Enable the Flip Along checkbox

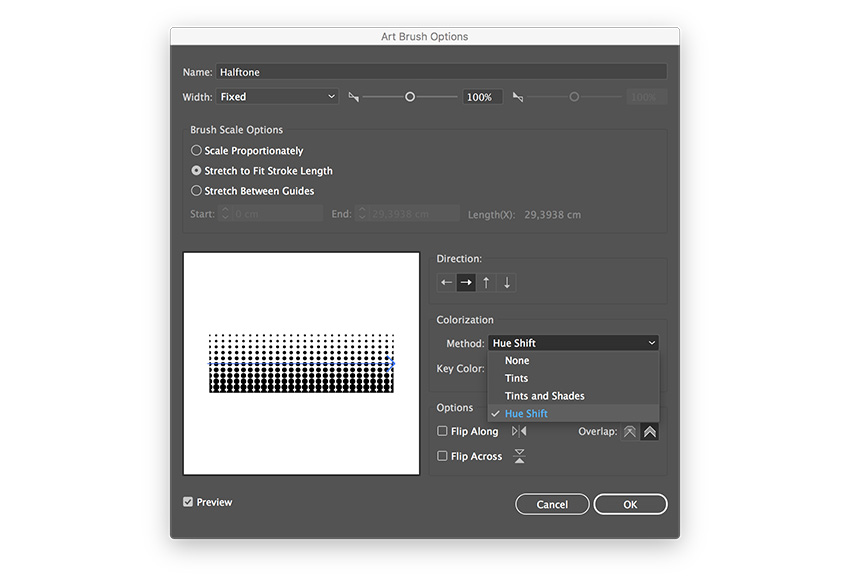click(x=442, y=431)
